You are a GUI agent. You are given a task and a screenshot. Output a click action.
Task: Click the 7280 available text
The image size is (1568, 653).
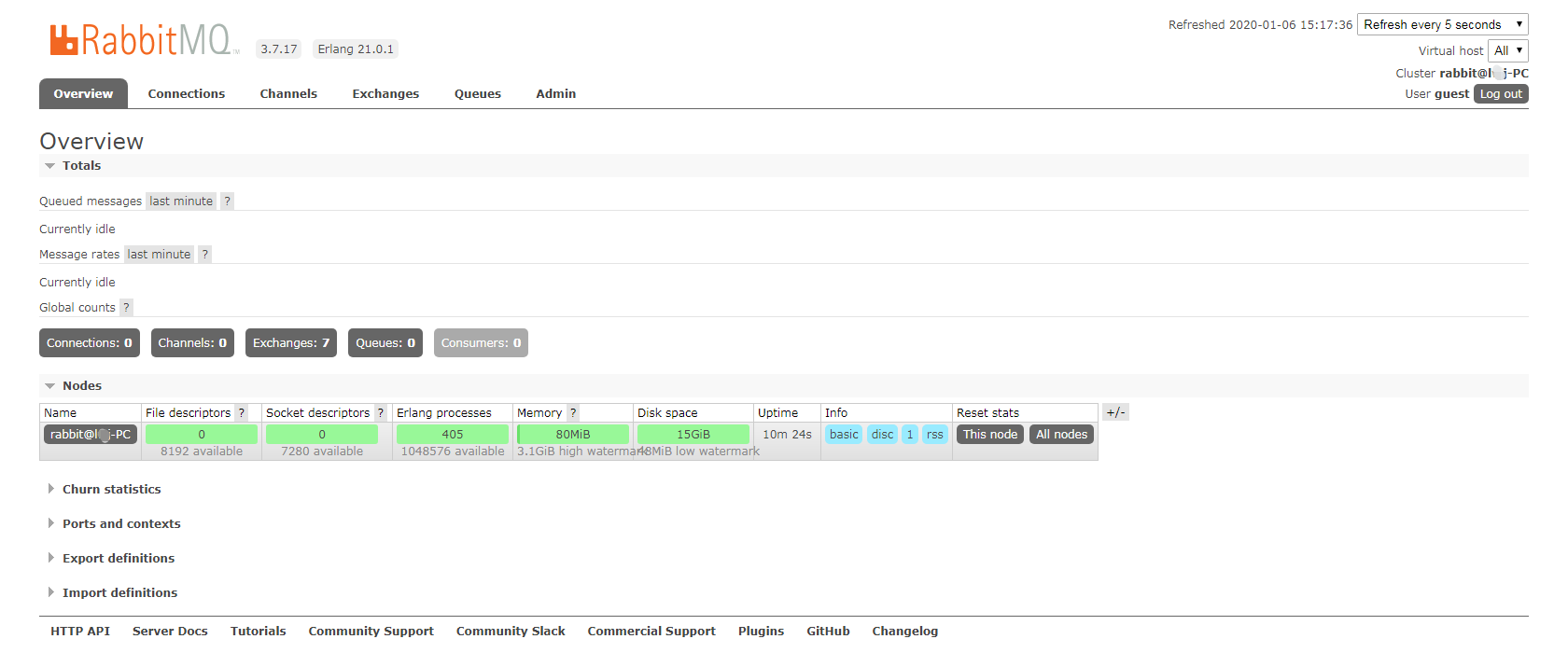coord(322,451)
